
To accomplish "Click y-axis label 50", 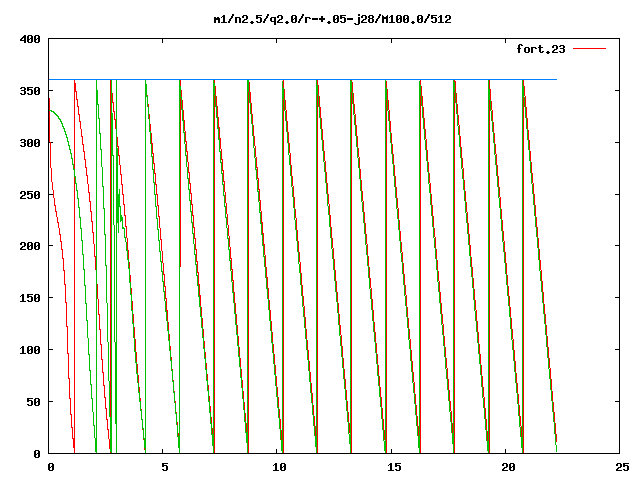I will [x=33, y=402].
